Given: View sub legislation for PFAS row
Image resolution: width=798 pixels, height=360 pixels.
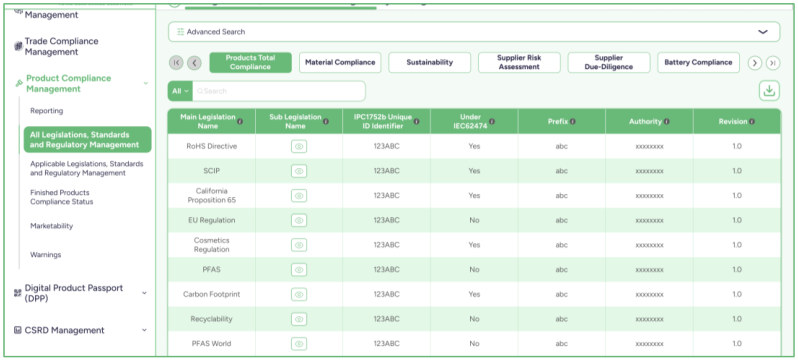Looking at the screenshot, I should click(x=299, y=270).
